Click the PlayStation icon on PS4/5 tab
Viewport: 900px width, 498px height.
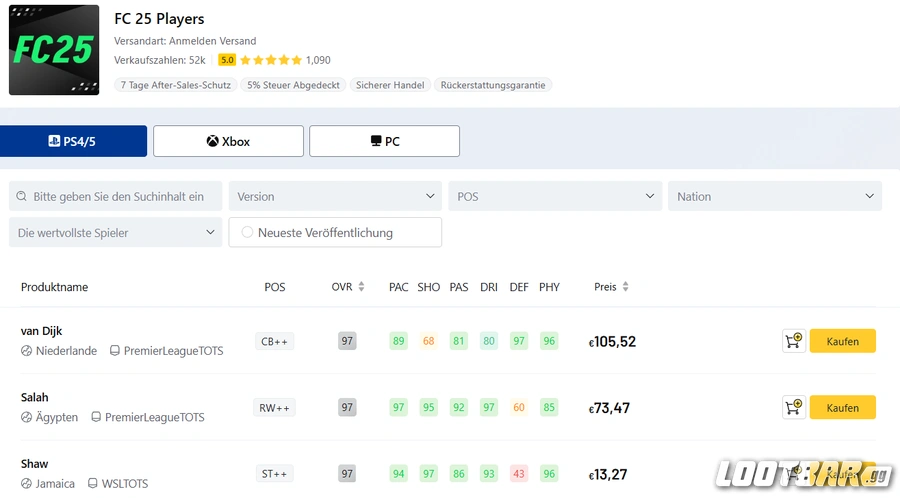pos(54,141)
